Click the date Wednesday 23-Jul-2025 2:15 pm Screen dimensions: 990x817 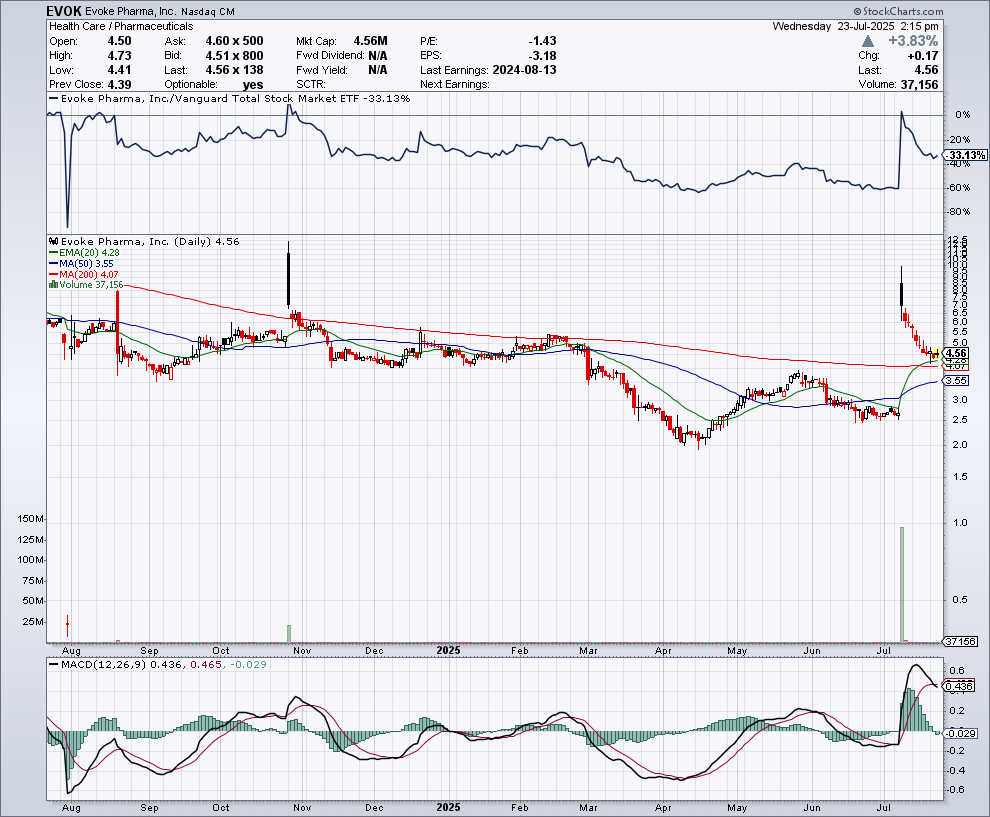point(856,27)
